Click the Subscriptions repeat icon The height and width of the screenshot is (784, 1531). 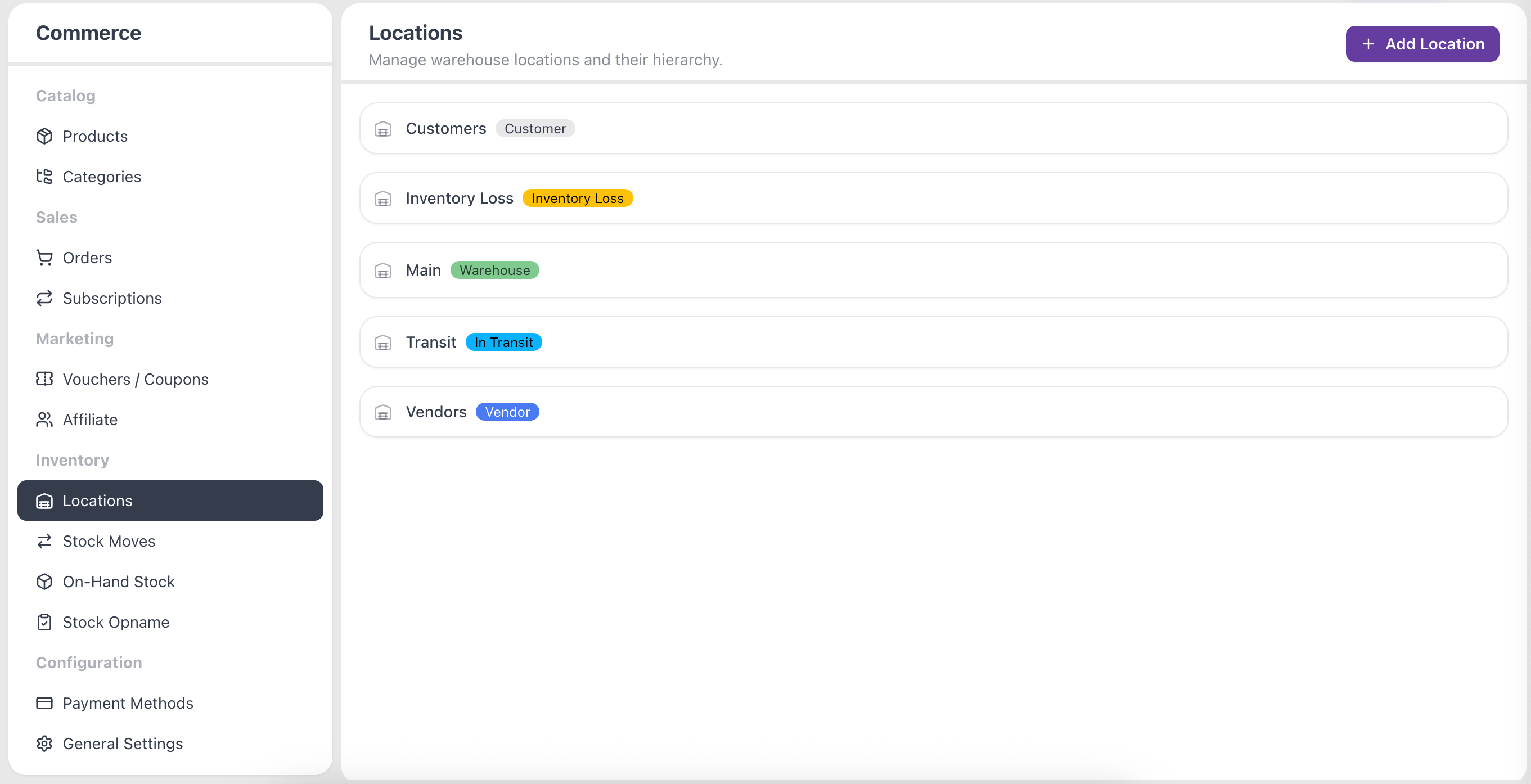click(44, 298)
